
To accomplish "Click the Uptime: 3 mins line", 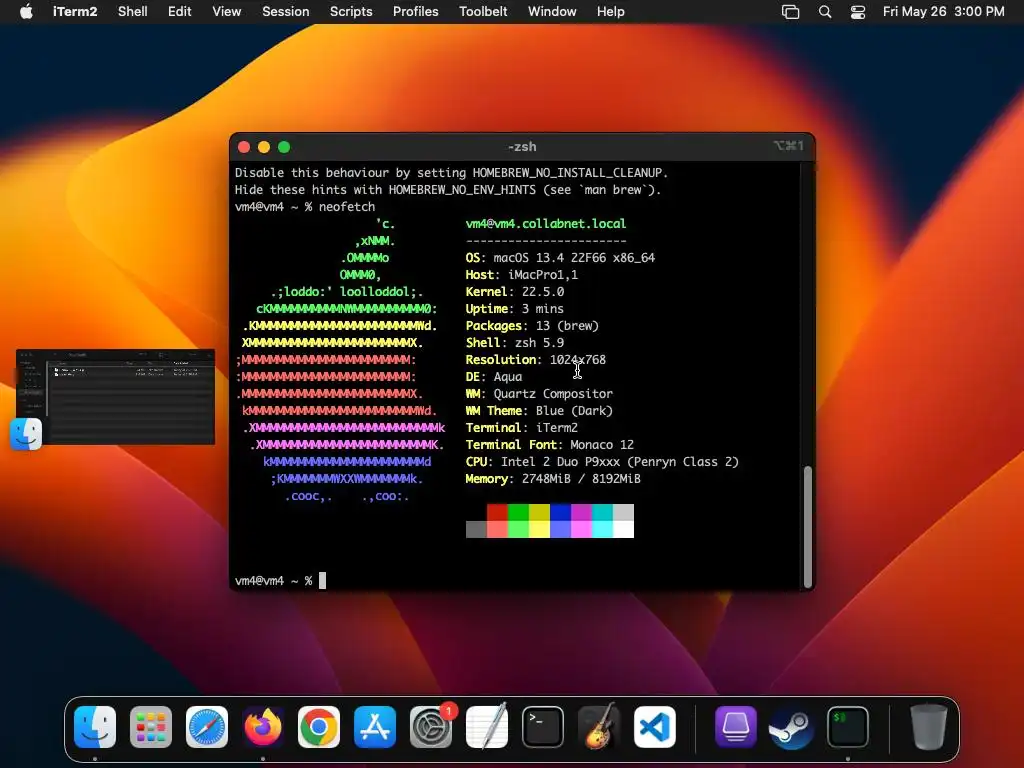I will click(x=514, y=309).
